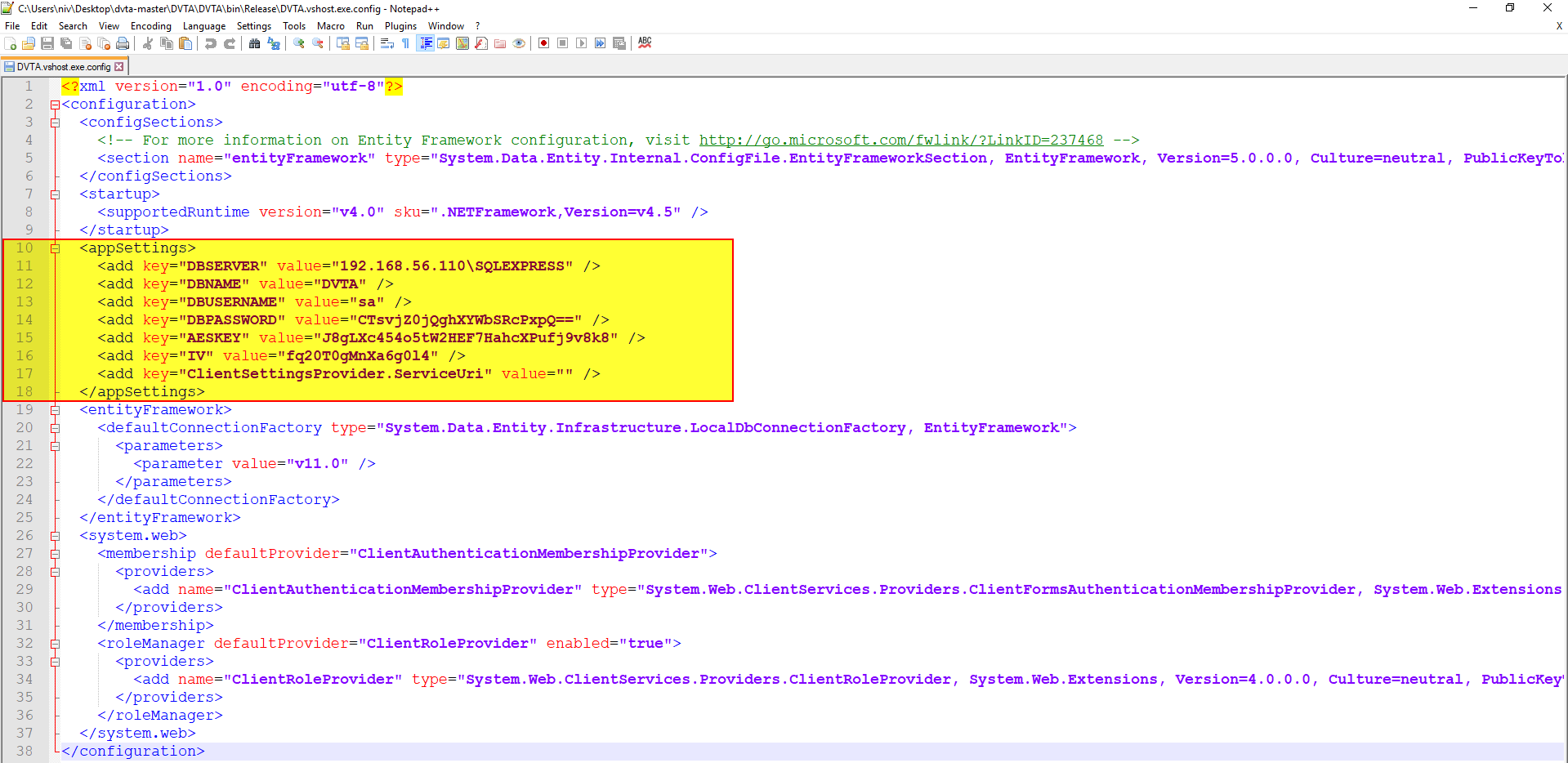Open the Plugins menu
This screenshot has height=763, width=1568.
click(400, 26)
